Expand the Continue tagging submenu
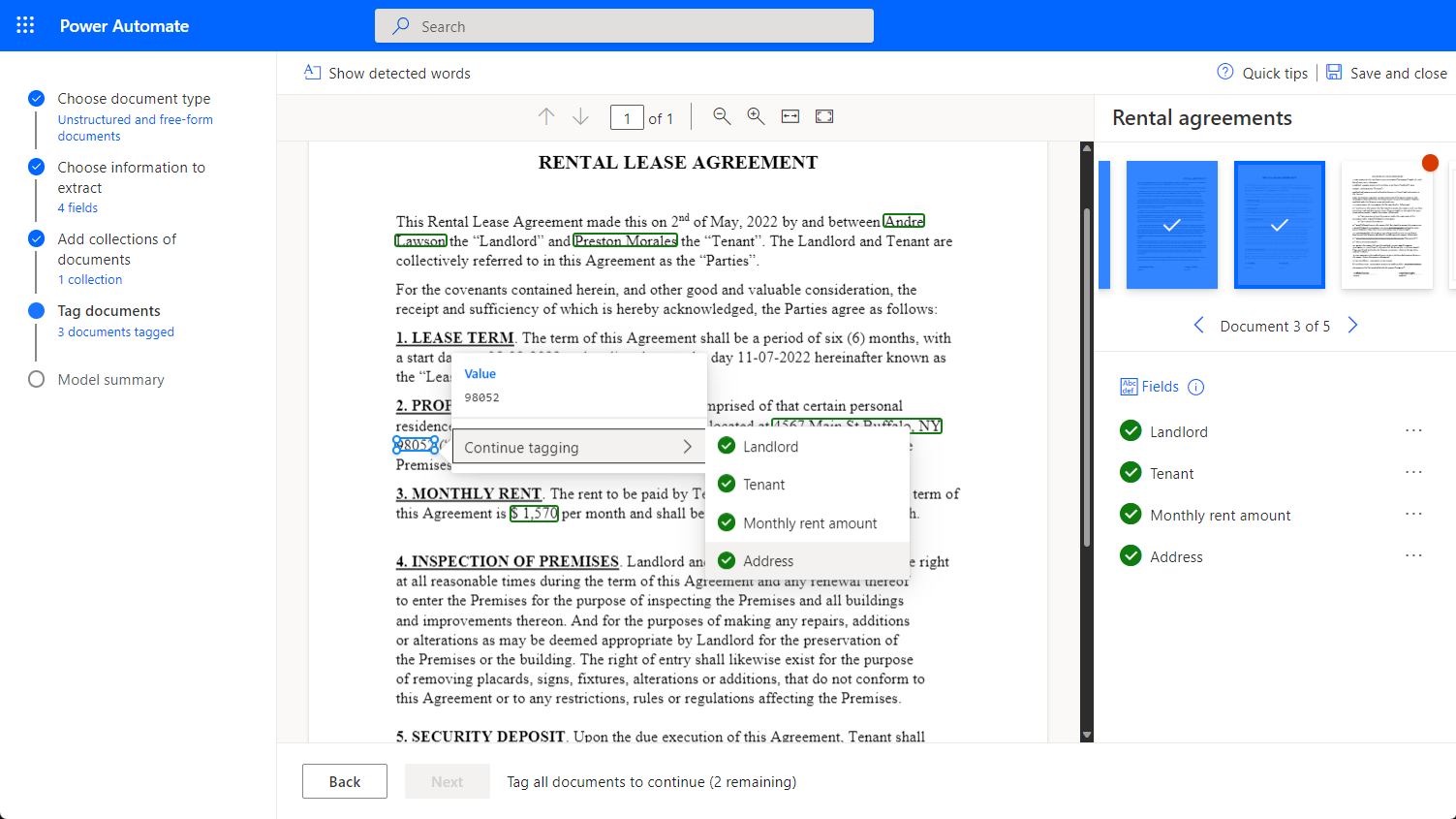 [x=578, y=447]
